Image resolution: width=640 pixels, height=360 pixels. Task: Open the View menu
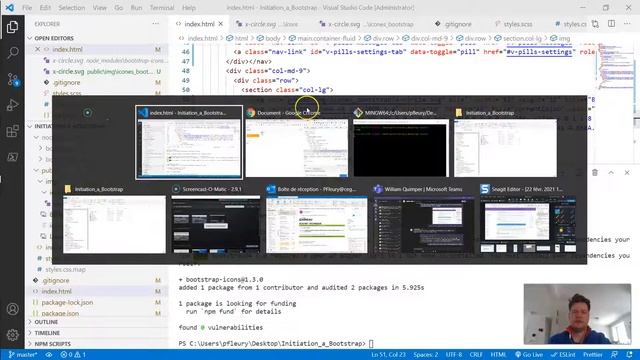pyautogui.click(x=100, y=8)
